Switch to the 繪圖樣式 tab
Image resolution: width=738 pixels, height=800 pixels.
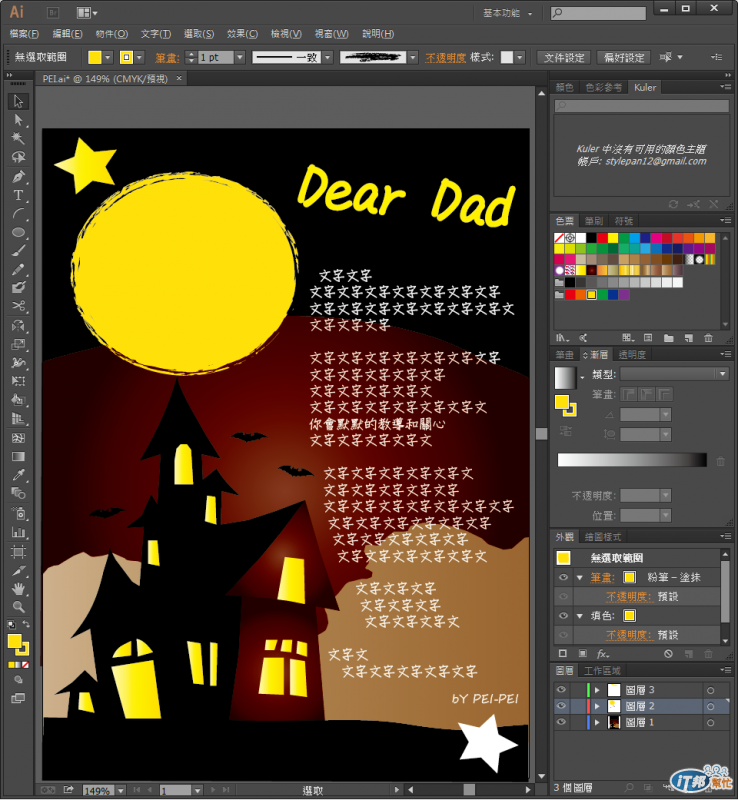tap(603, 537)
